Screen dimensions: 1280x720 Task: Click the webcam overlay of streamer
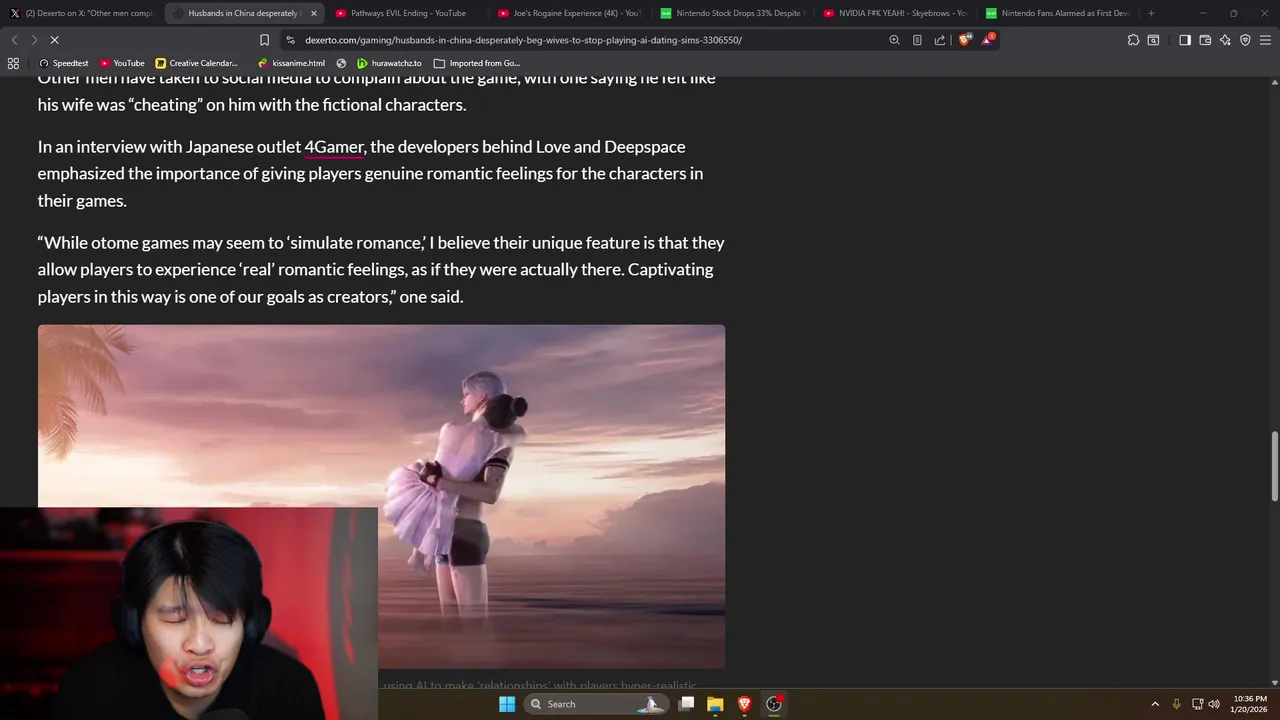coord(189,614)
